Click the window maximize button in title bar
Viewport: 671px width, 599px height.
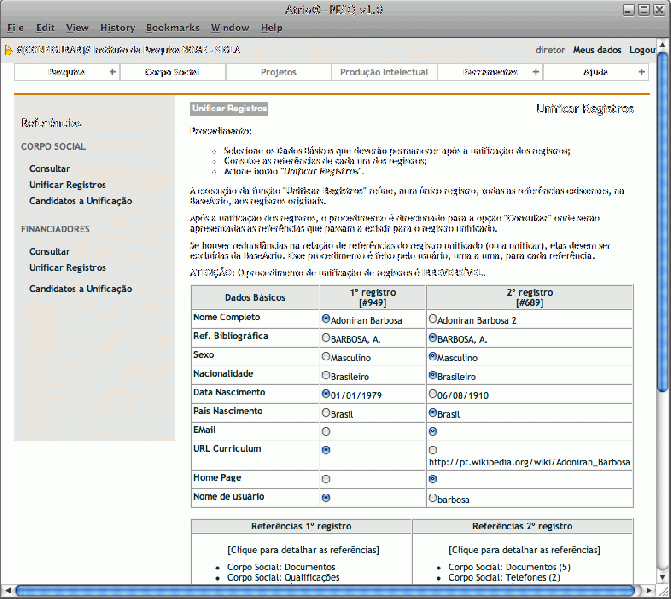643,9
